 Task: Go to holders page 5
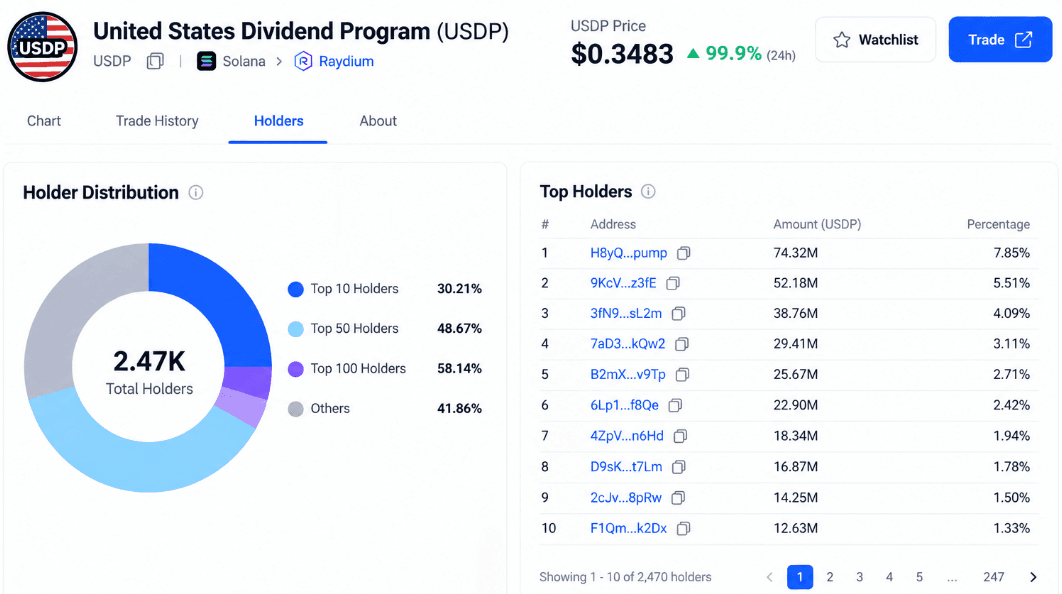919,577
